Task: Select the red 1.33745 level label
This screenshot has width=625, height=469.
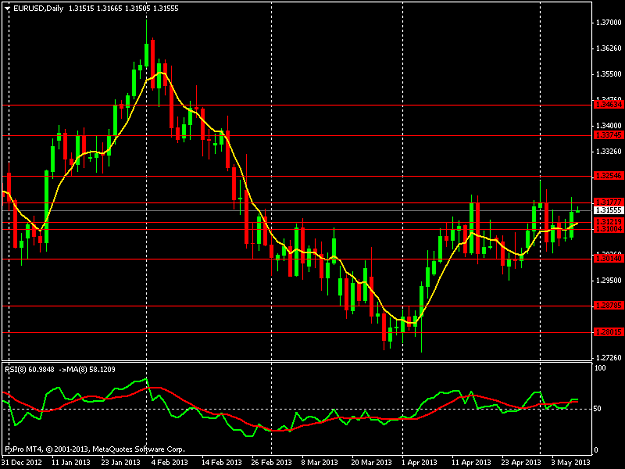Action: [x=608, y=135]
